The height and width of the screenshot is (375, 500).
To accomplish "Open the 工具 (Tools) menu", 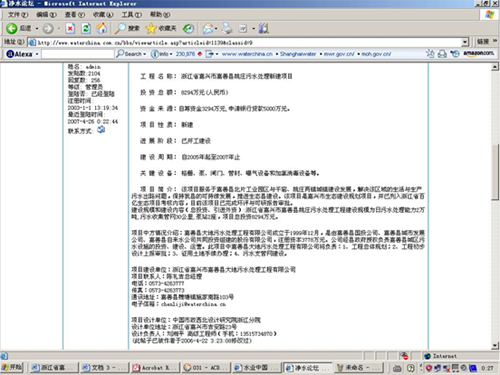I will click(131, 15).
